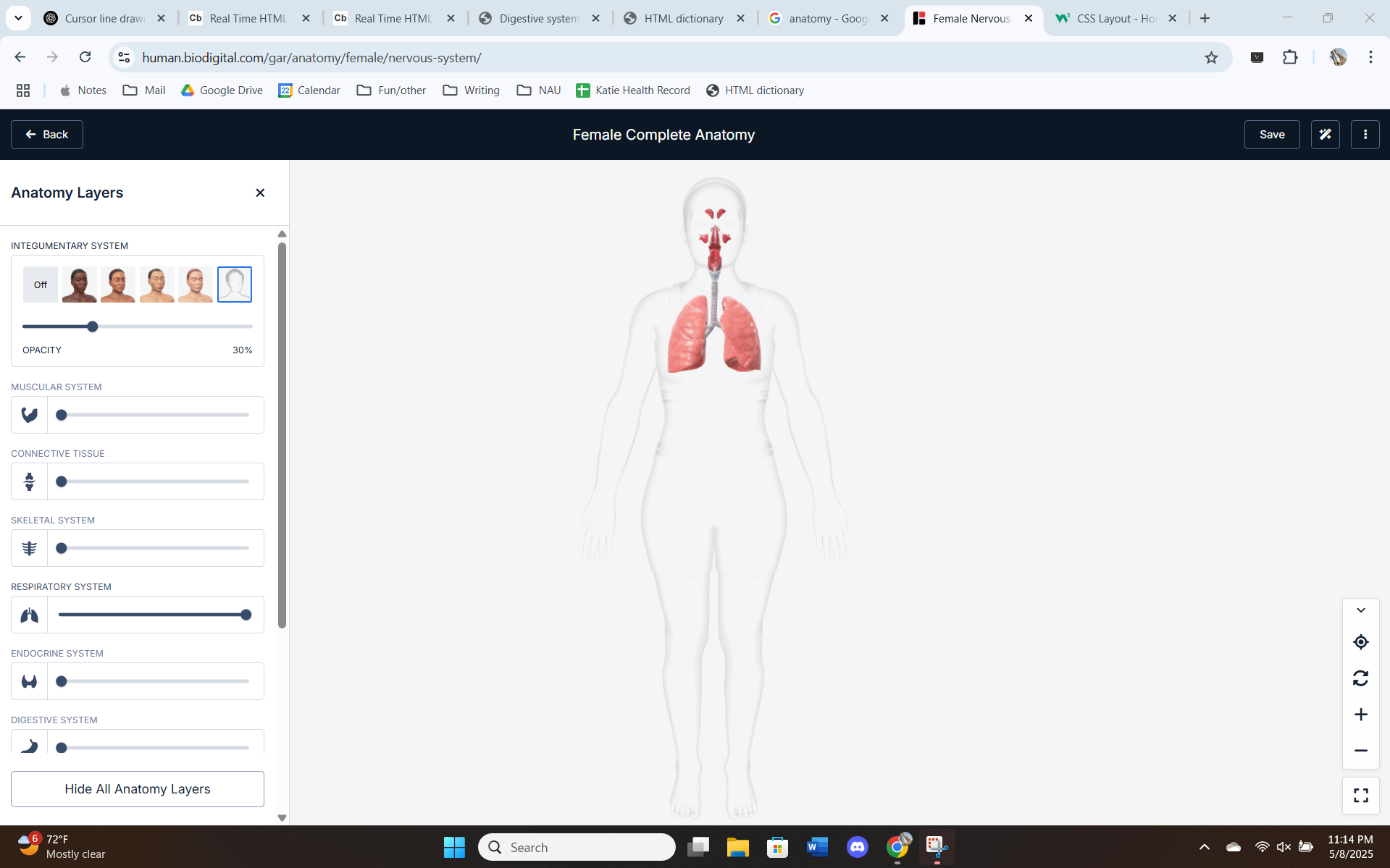Zoom out with the minus icon
This screenshot has width=1390, height=868.
1360,751
